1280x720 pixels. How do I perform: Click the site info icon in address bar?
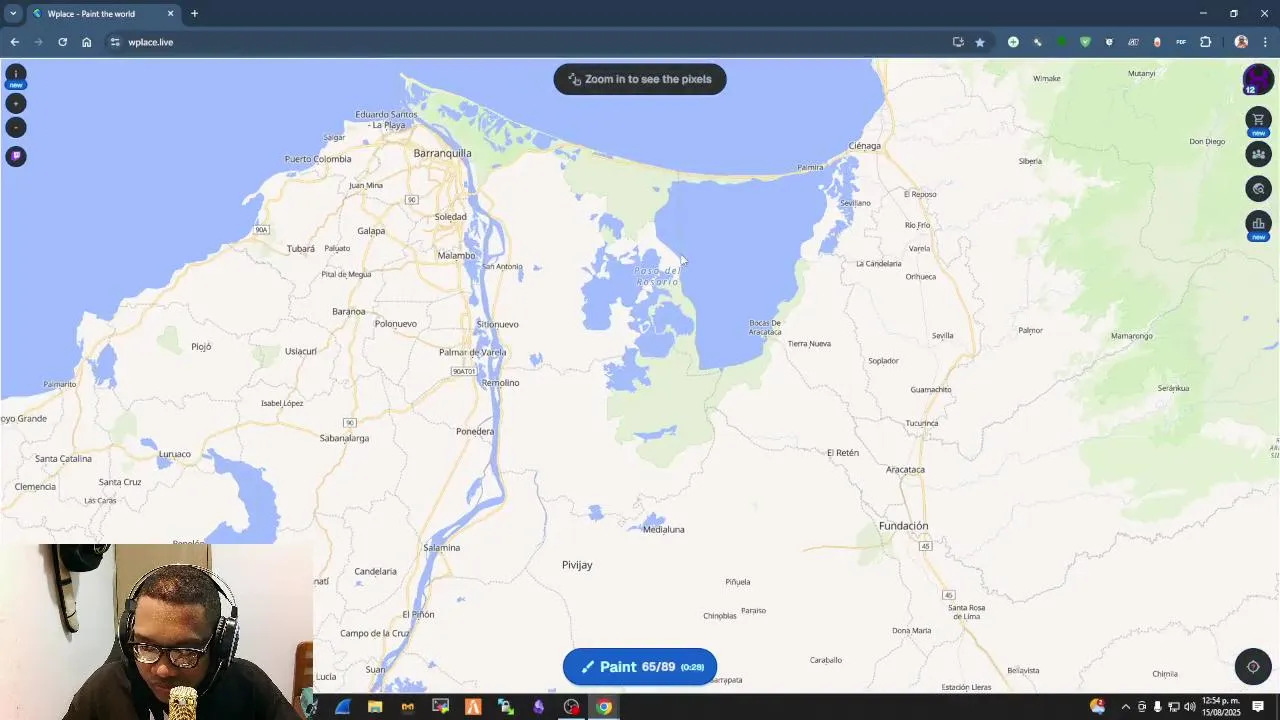(115, 42)
